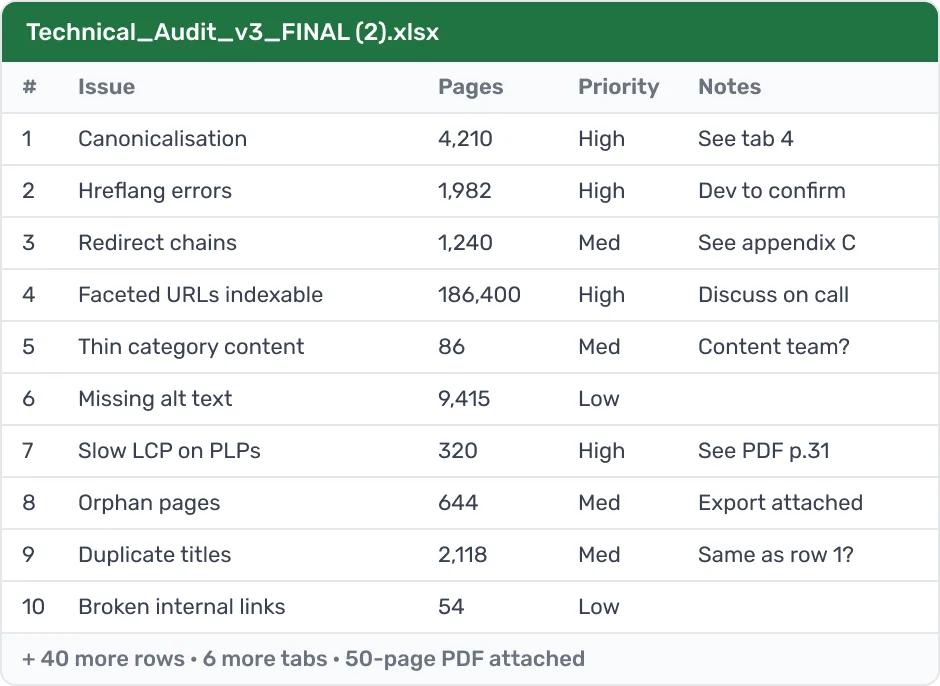940x686 pixels.
Task: Click the Notes column header
Action: point(730,87)
